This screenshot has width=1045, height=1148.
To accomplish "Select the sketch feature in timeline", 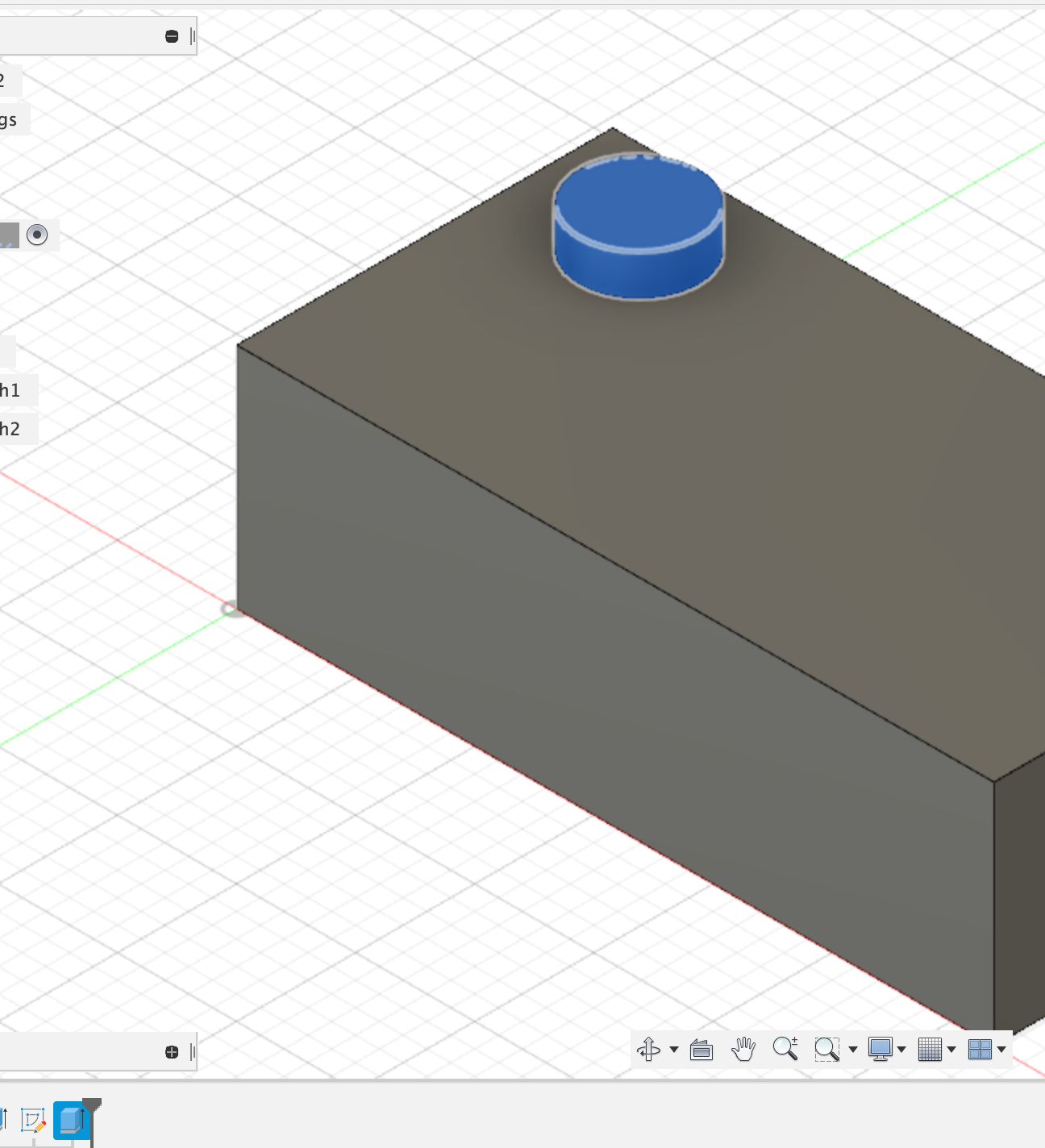I will pos(33,1121).
